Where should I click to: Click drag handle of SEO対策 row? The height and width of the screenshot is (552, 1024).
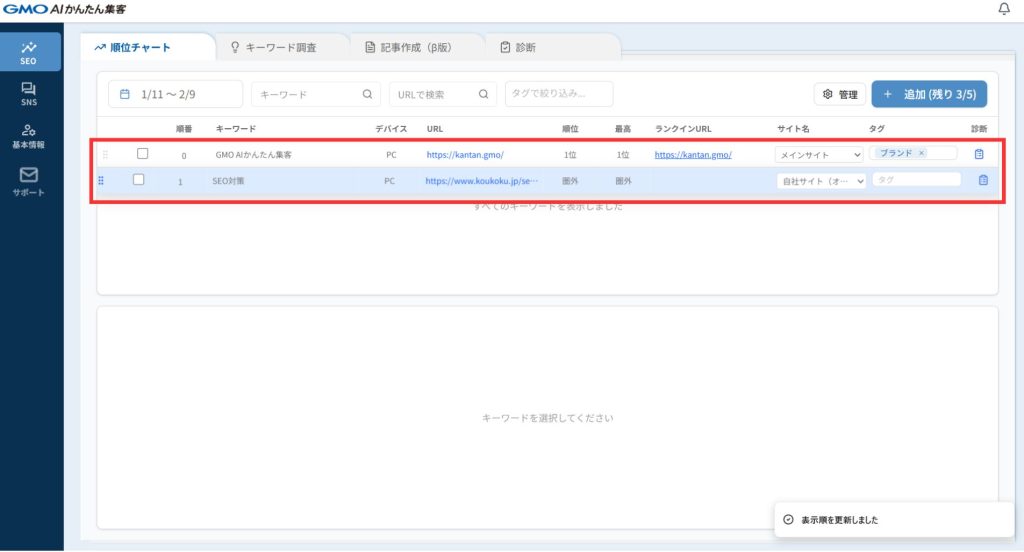coord(101,181)
